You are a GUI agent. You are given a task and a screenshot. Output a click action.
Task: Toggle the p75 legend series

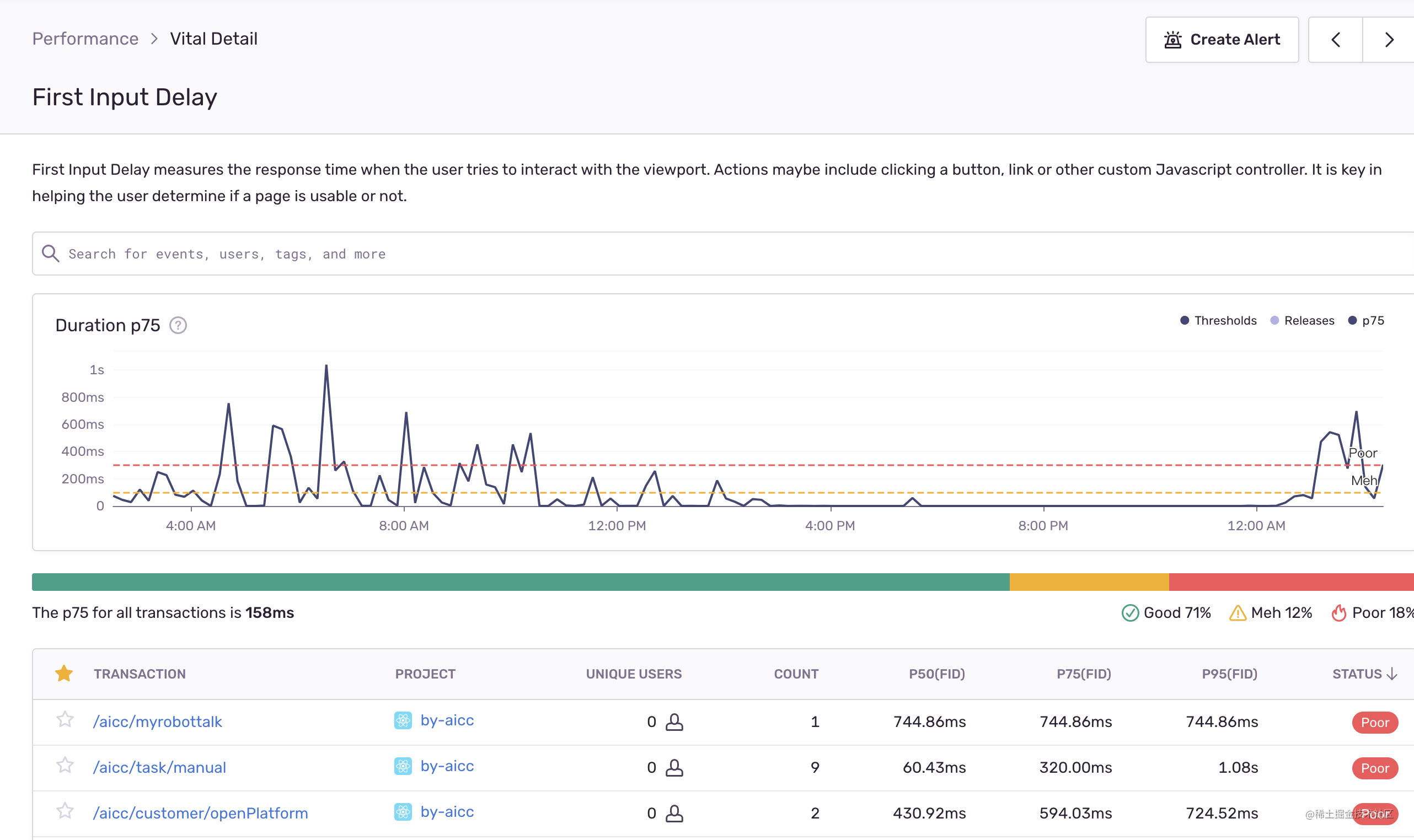[1366, 320]
